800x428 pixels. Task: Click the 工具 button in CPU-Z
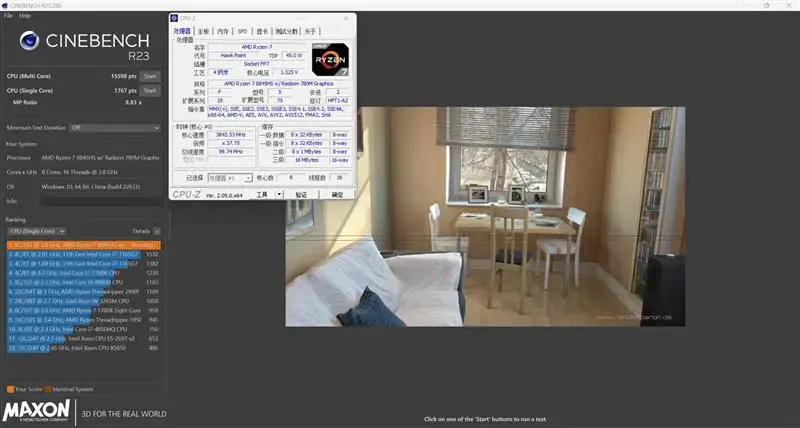(262, 194)
